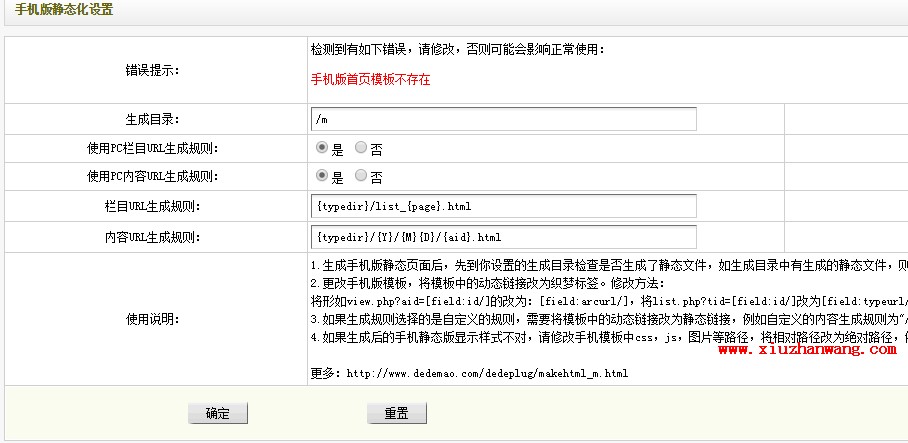Select 否 for 使用PC栏目URL生成规则
Screen dimensions: 908x443
pyautogui.click(x=361, y=148)
